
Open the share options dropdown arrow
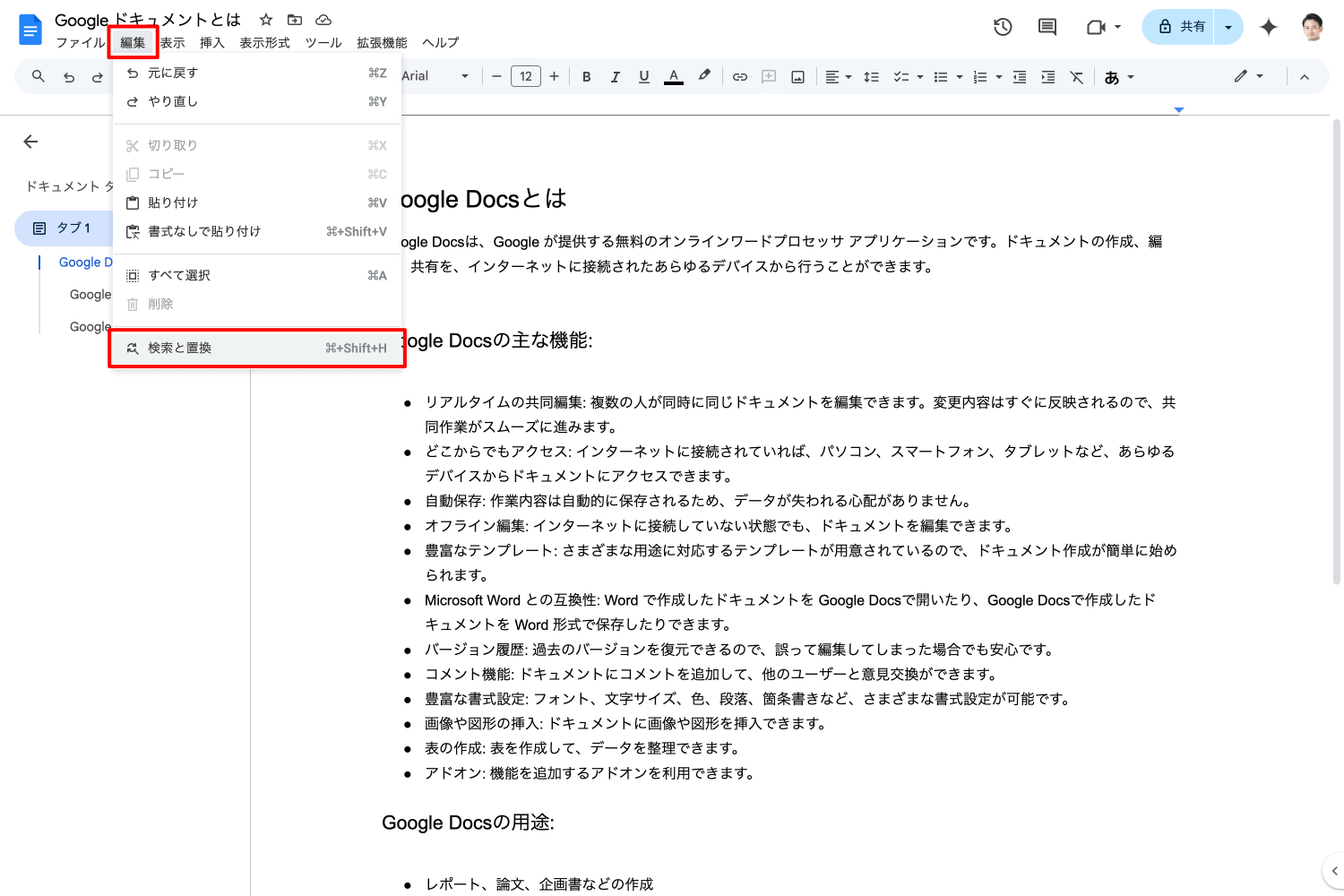click(x=1228, y=27)
